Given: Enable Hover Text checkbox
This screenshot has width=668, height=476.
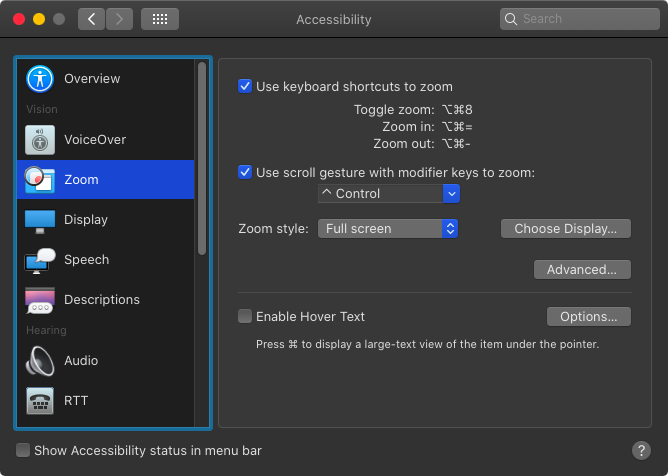Looking at the screenshot, I should pos(245,316).
